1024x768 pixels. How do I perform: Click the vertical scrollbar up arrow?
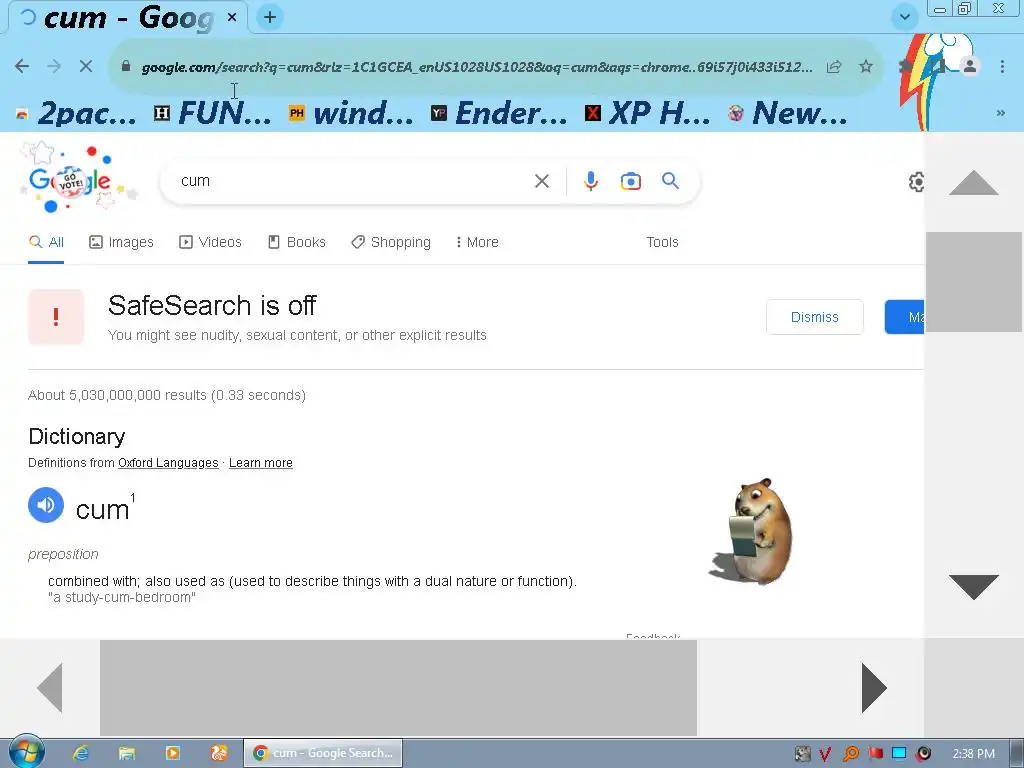974,182
